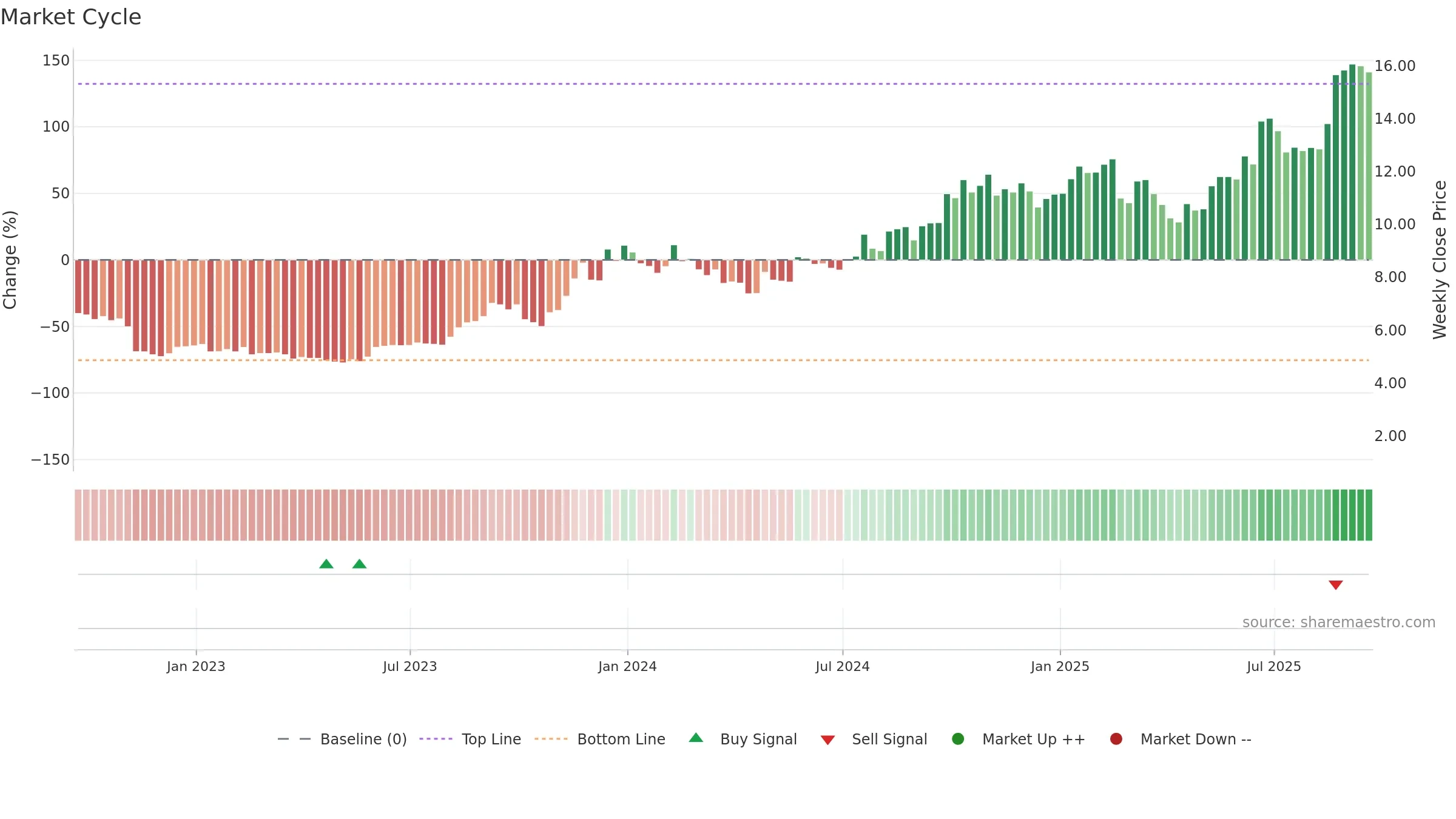
Task: Click the 100 left-axis tick label
Action: click(x=56, y=127)
